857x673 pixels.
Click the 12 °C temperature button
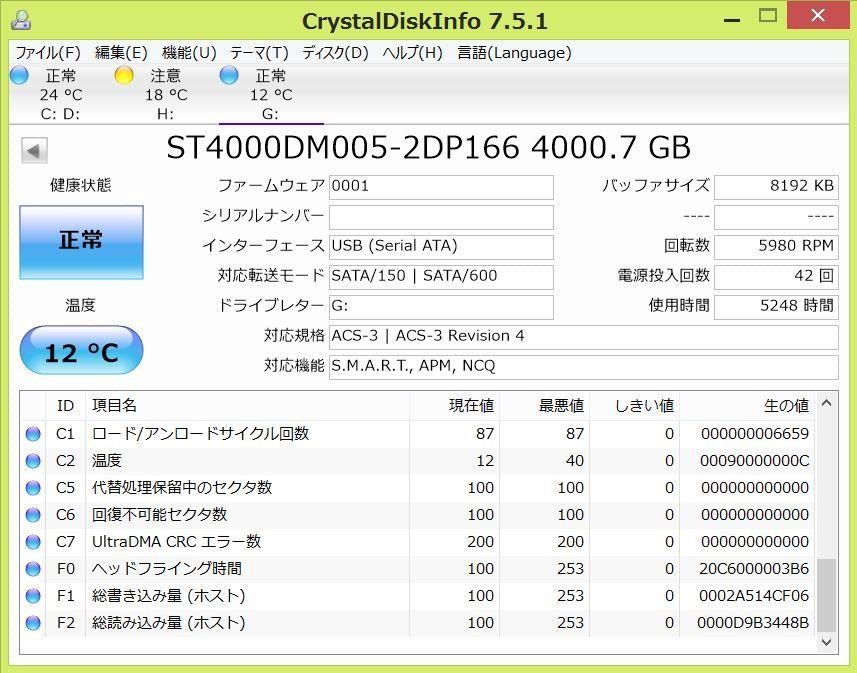click(81, 352)
